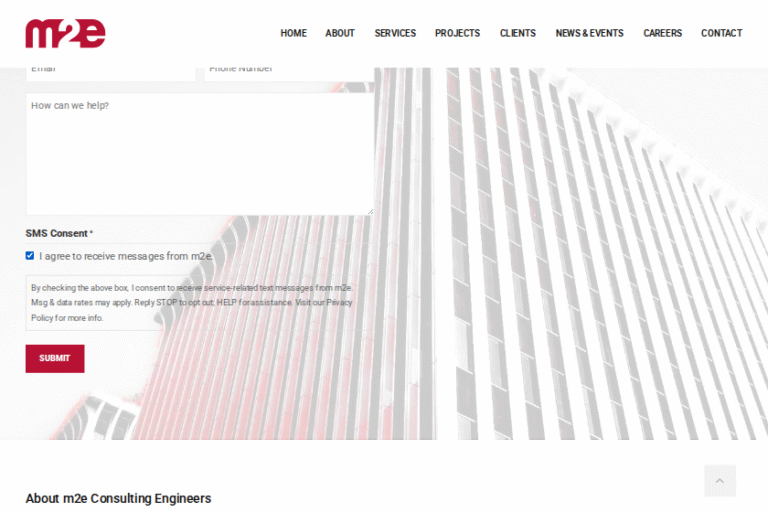This screenshot has width=768, height=512.
Task: Open the About menu item
Action: click(x=340, y=33)
